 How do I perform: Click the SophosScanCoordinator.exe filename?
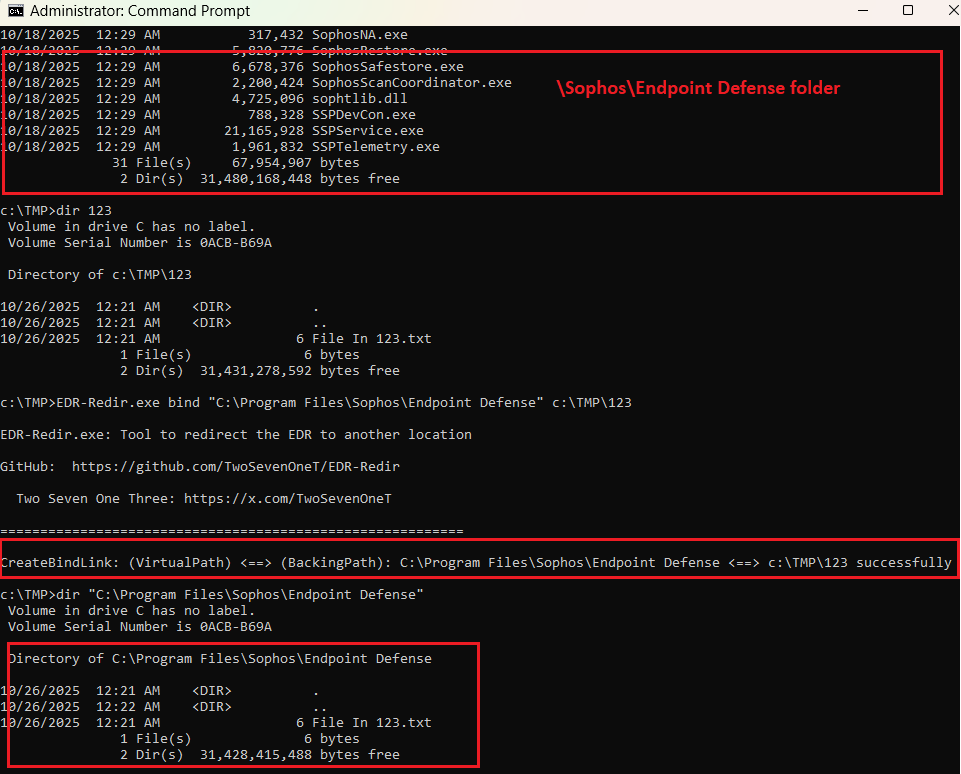(x=412, y=83)
